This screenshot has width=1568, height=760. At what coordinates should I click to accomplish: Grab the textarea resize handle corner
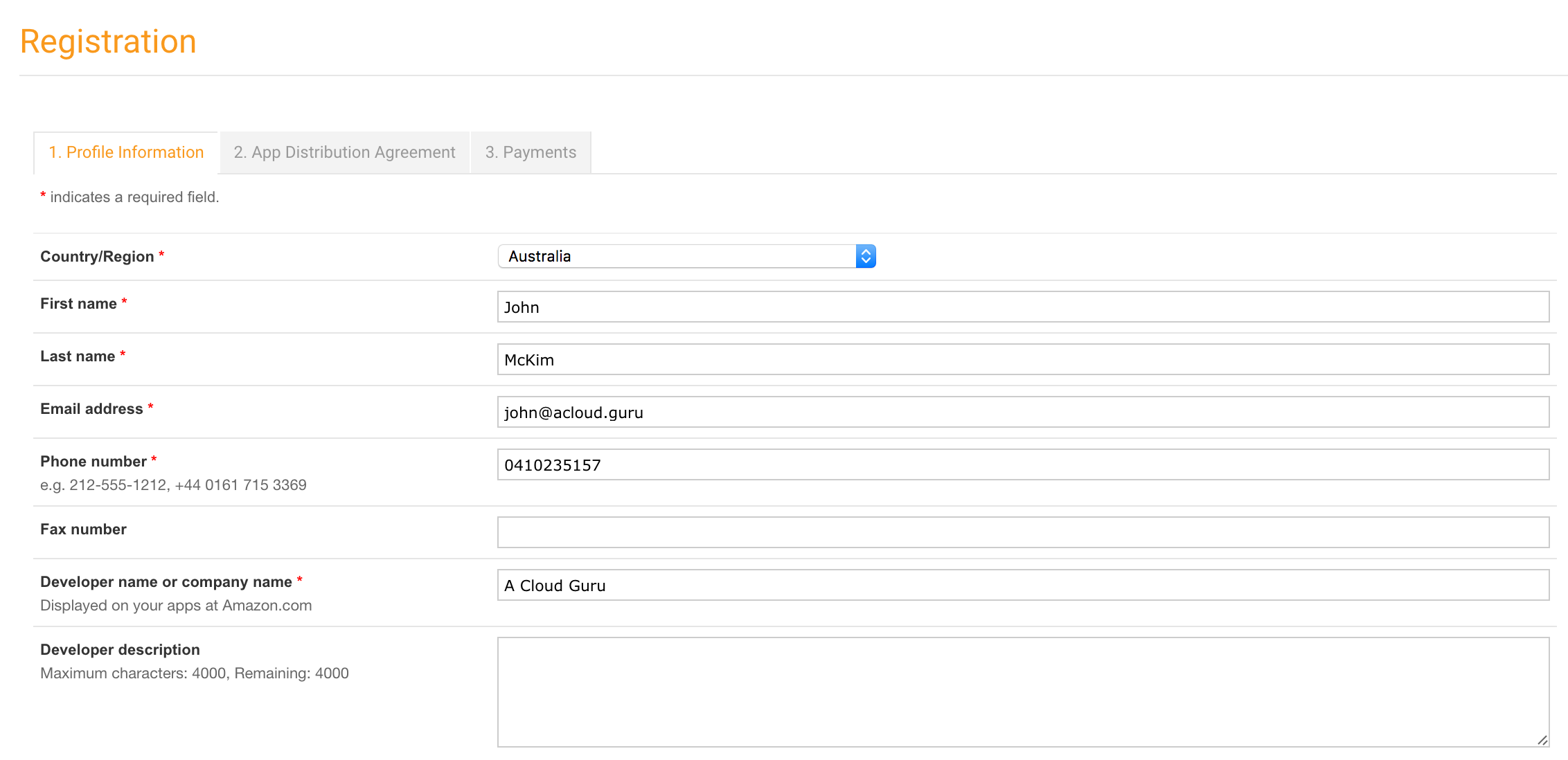tap(1542, 740)
